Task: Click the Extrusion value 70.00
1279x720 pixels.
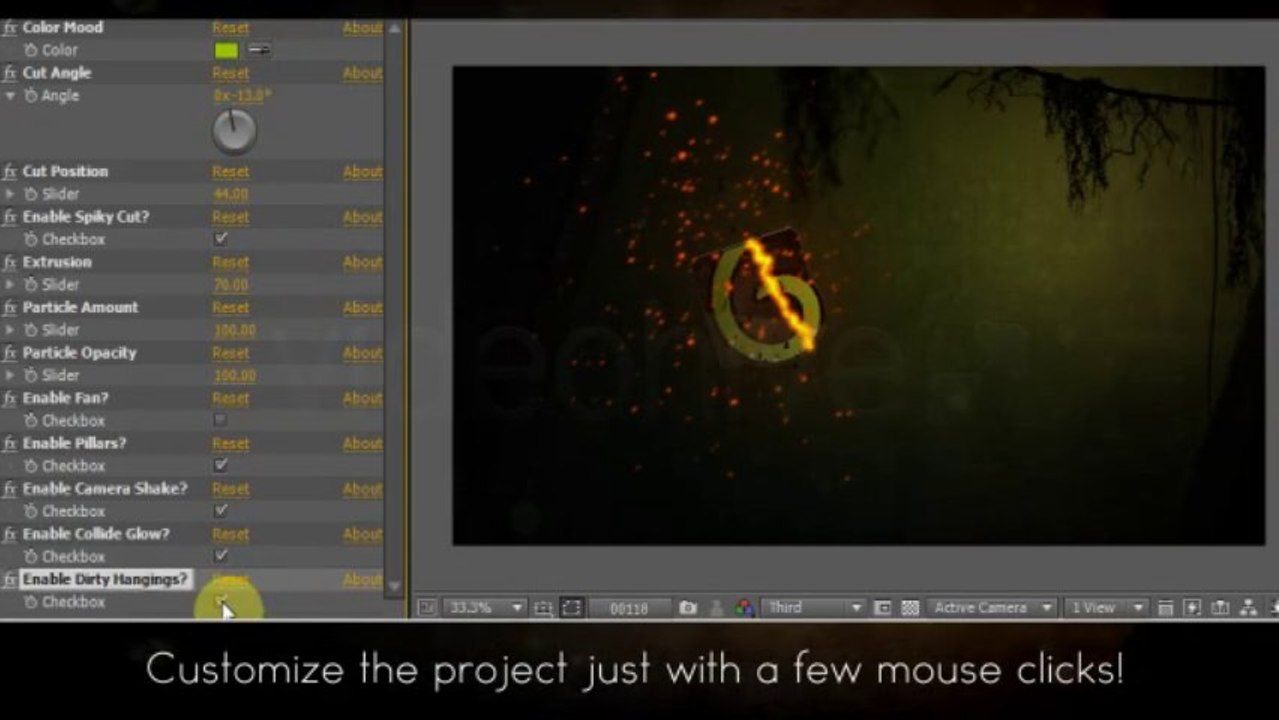Action: pyautogui.click(x=231, y=285)
